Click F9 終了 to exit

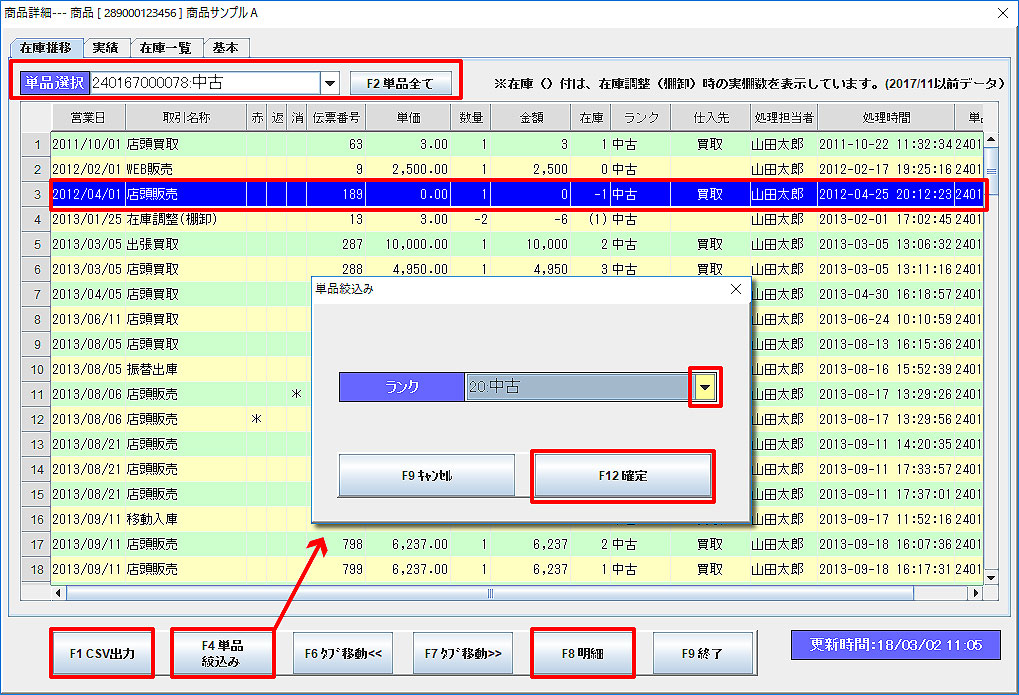click(x=702, y=654)
